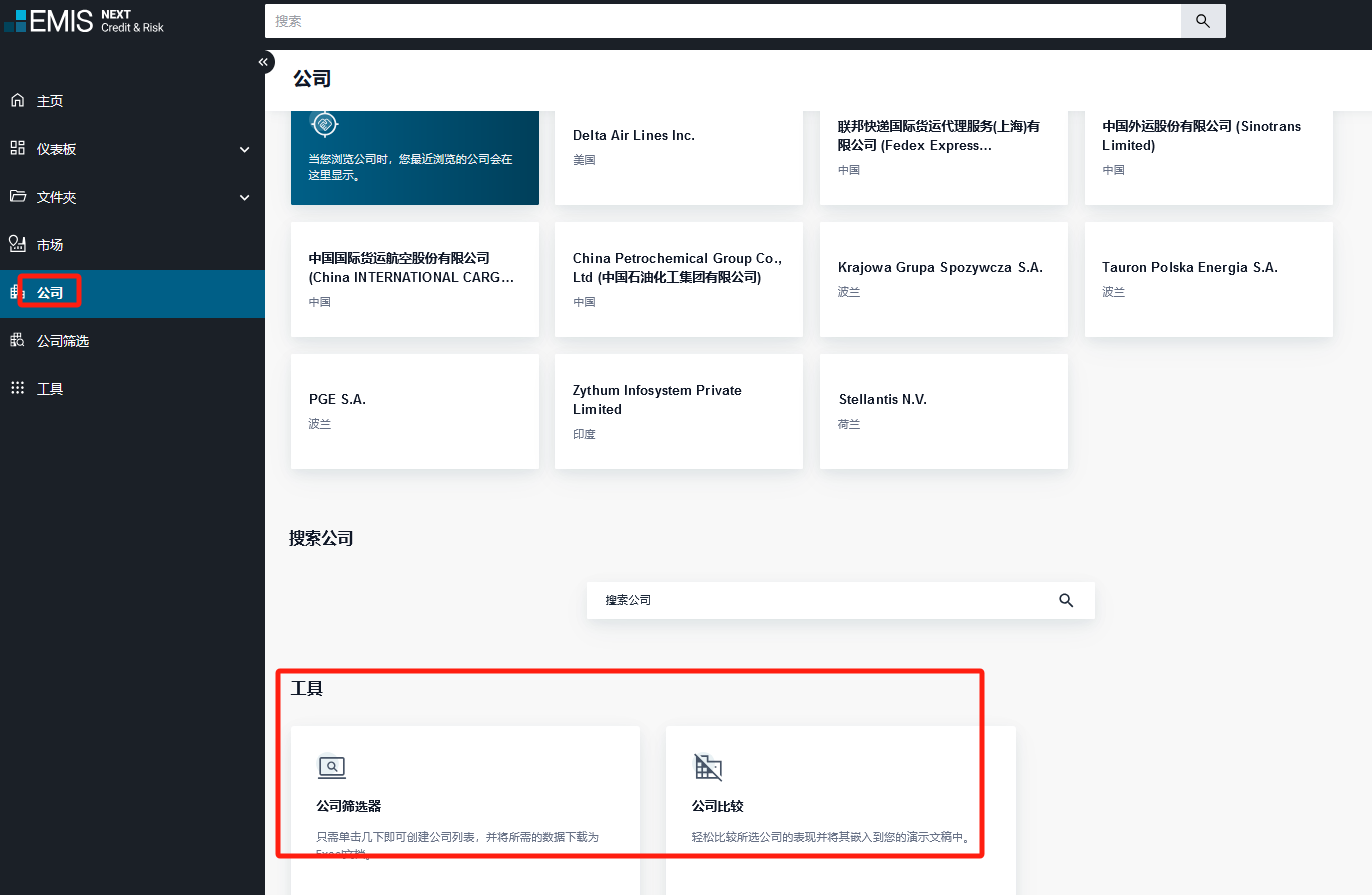
Task: Click the 公司筛选 sidebar icon
Action: (x=17, y=341)
